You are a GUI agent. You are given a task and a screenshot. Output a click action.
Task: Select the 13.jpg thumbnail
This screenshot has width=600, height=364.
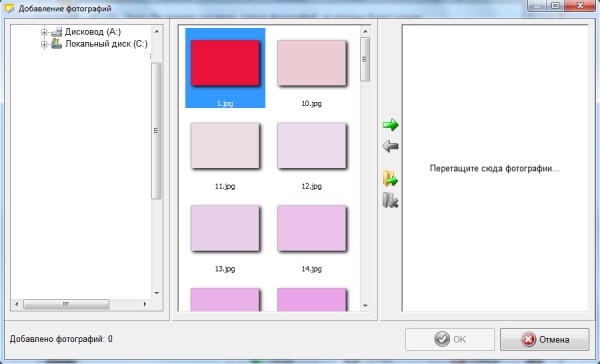point(225,229)
